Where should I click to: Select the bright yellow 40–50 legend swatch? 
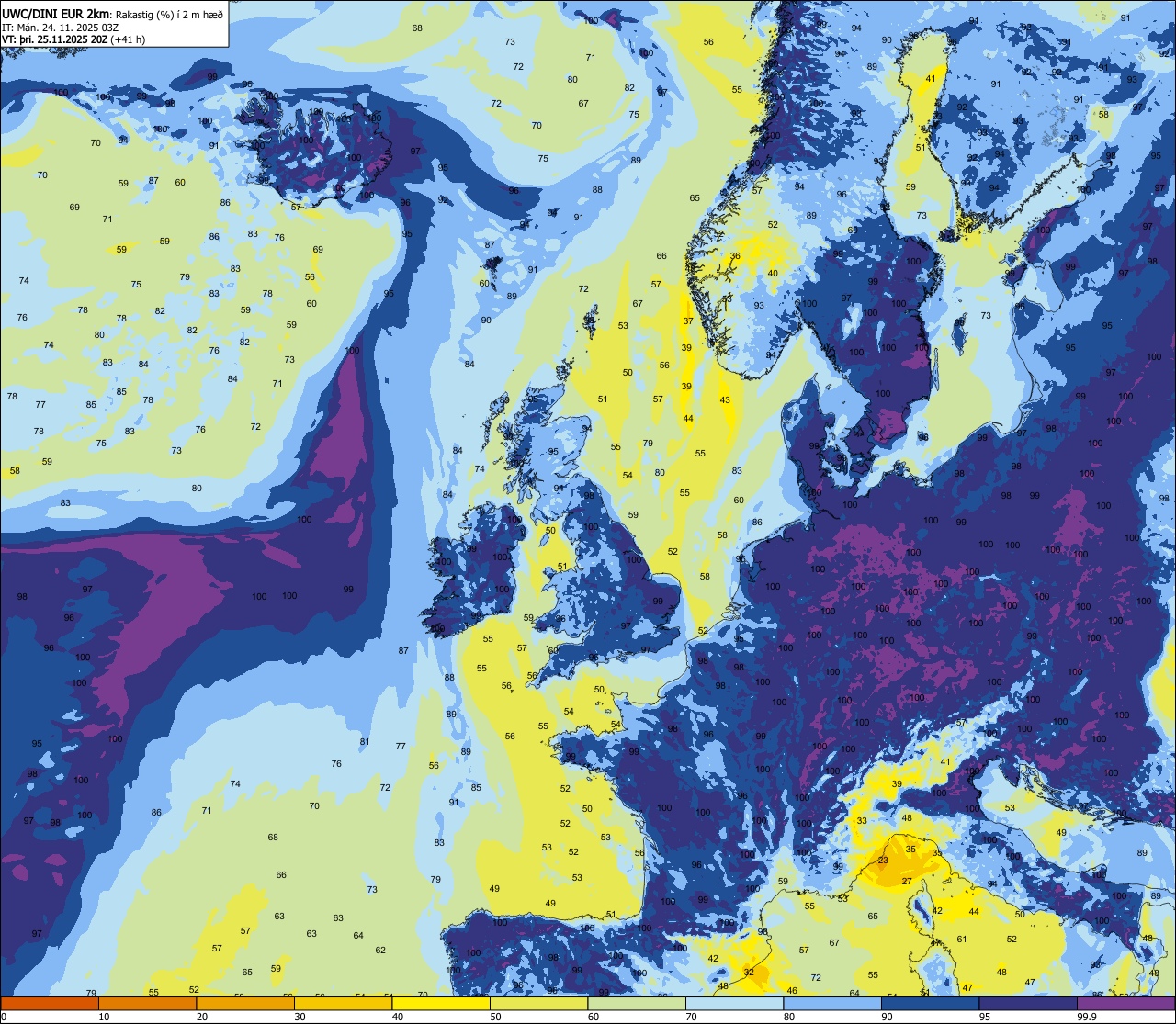pos(441,1003)
